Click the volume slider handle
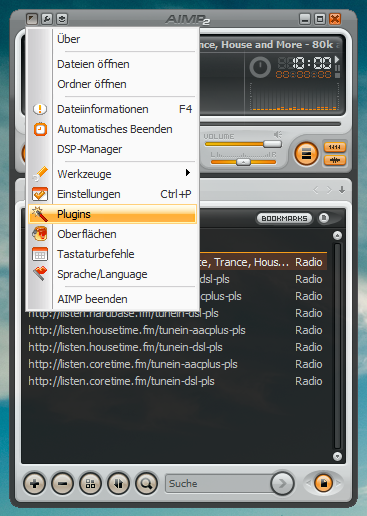367x516 pixels. (272, 144)
